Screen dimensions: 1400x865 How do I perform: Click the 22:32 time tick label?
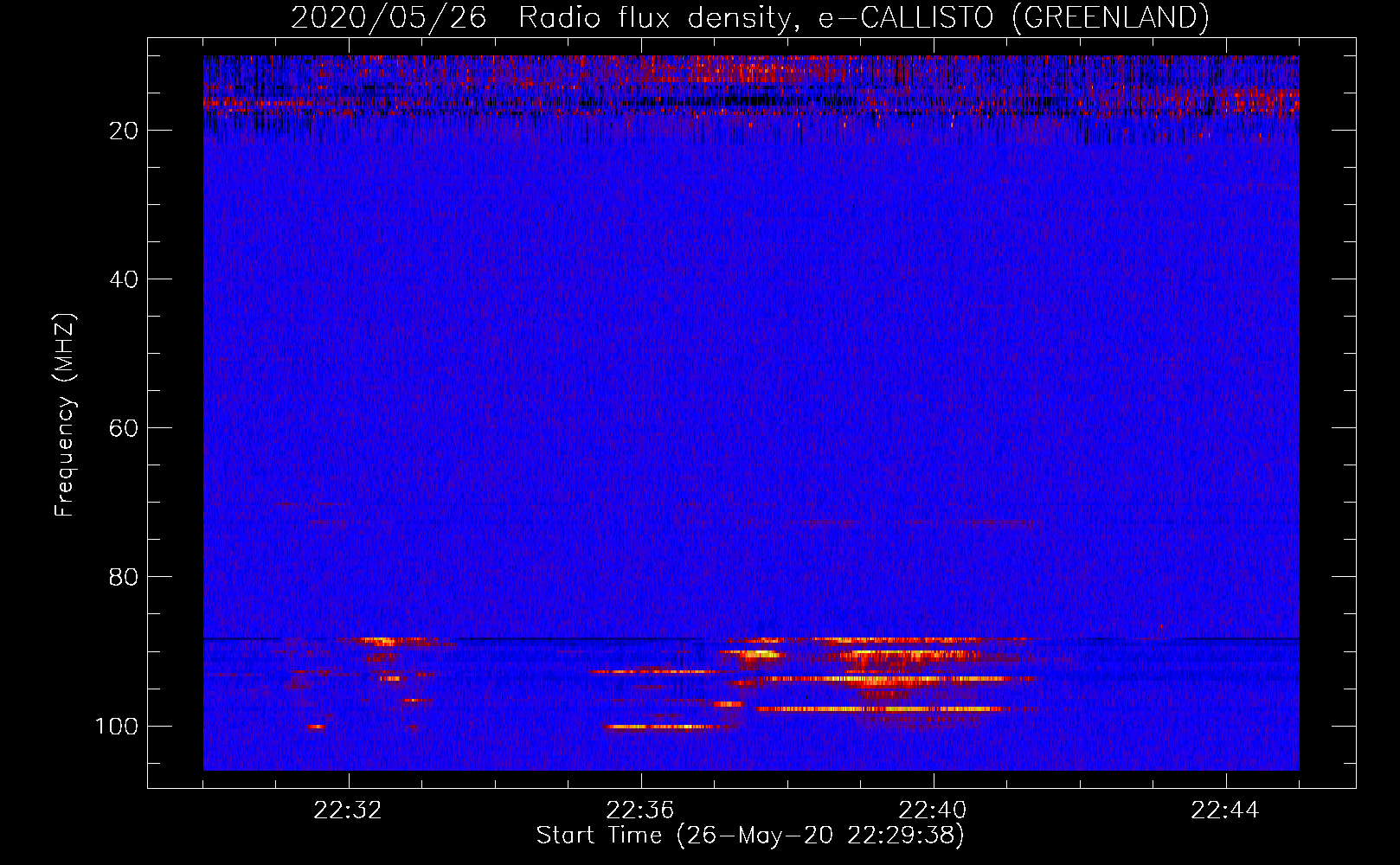pyautogui.click(x=349, y=811)
